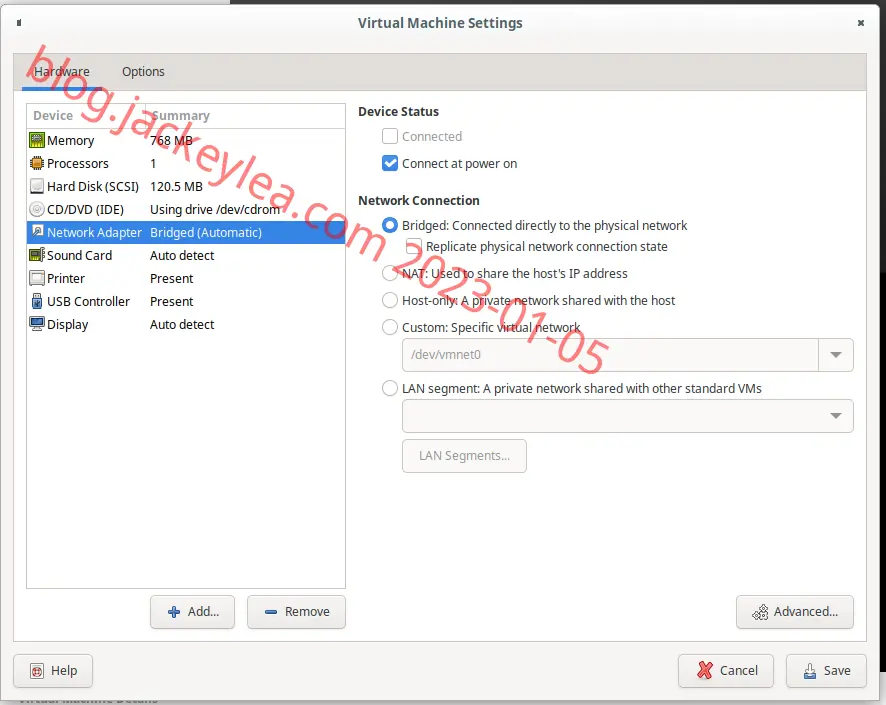This screenshot has width=886, height=705.
Task: Choose the NAT network connection option
Action: [390, 273]
